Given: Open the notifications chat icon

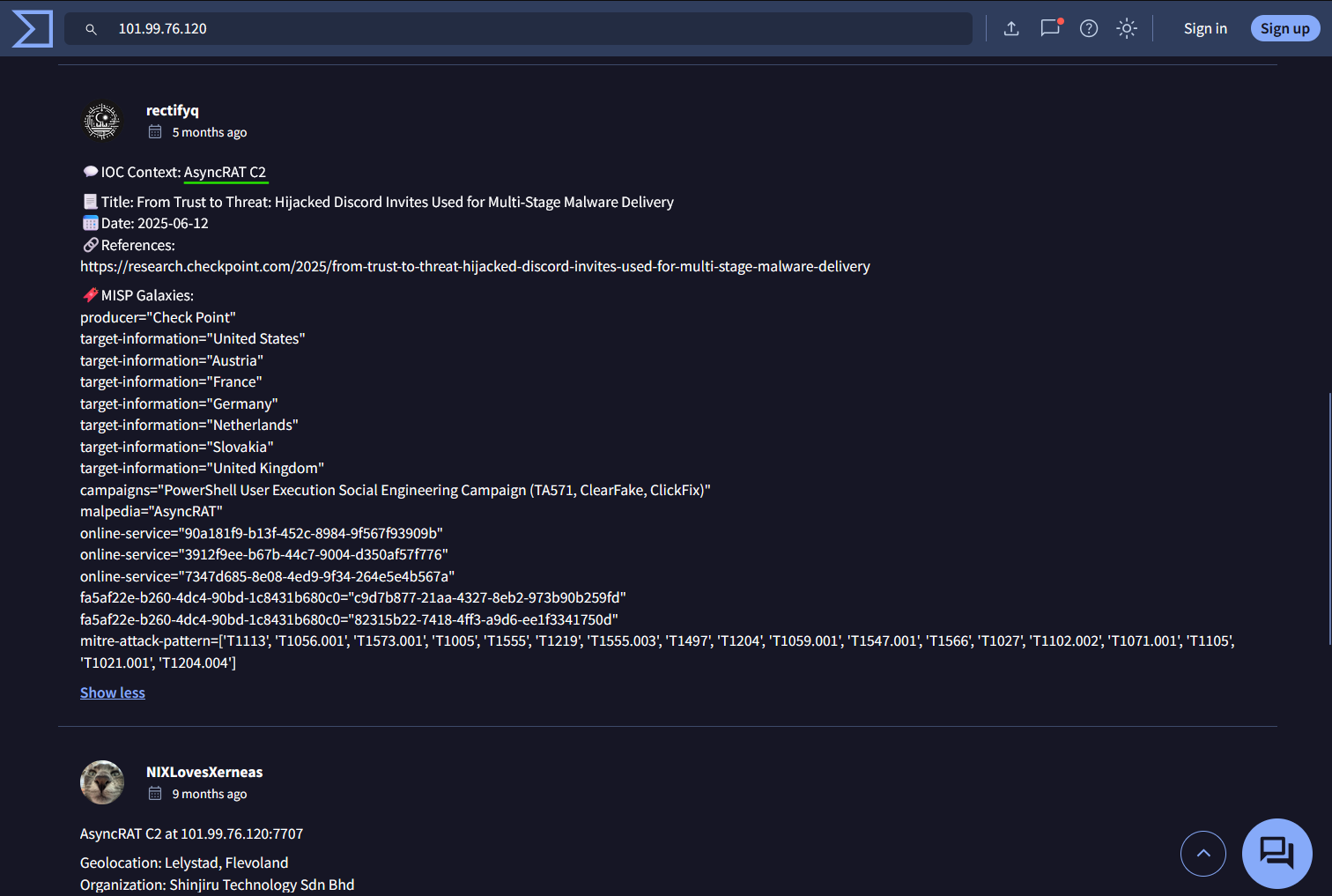Looking at the screenshot, I should 1050,29.
